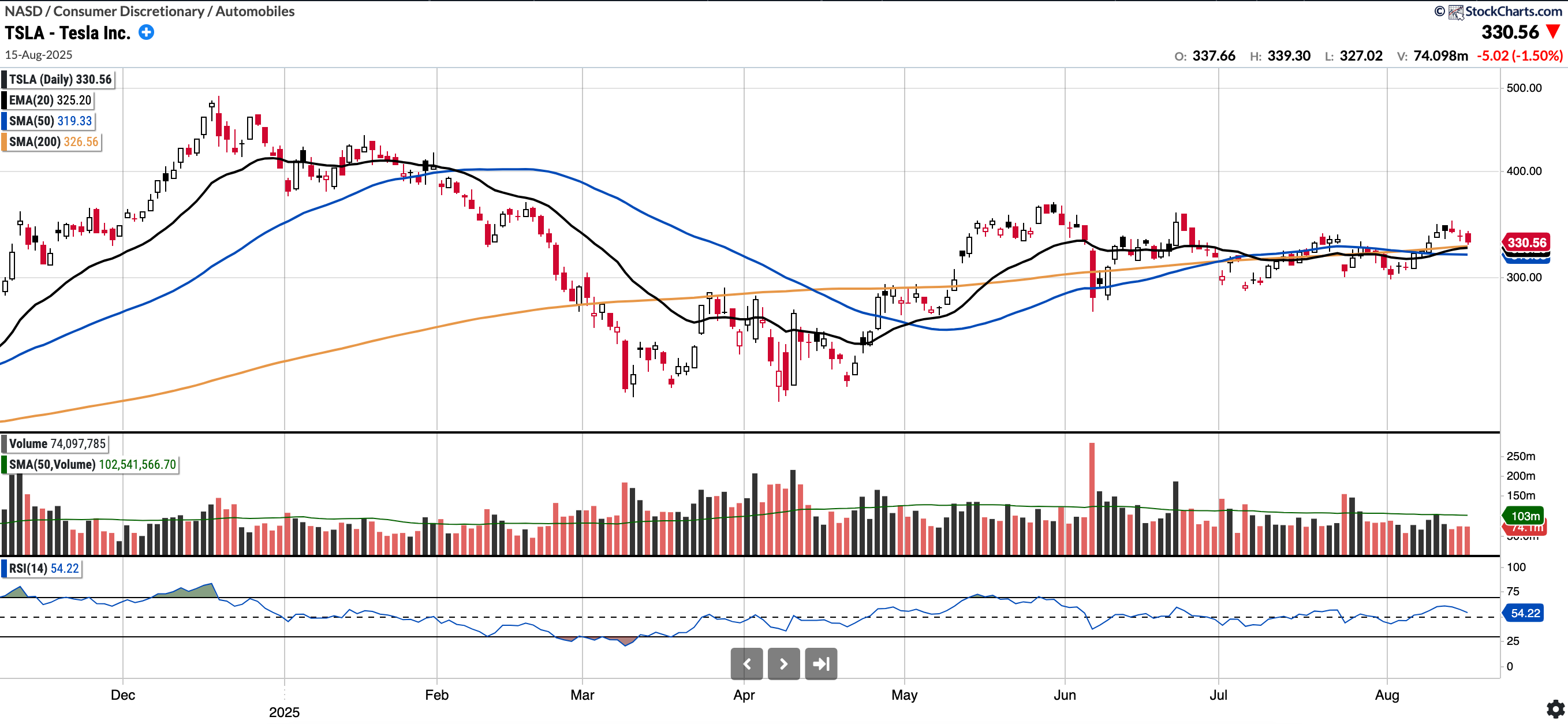Click the SMA(50,Volume) legend label
This screenshot has height=724, width=1568.
91,464
